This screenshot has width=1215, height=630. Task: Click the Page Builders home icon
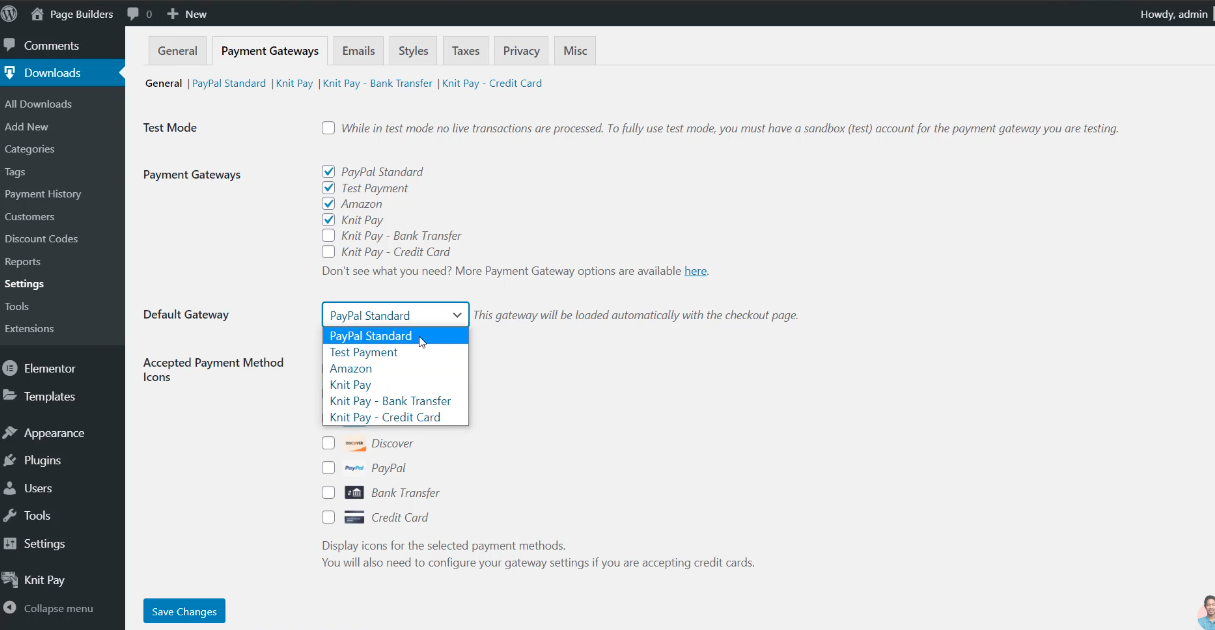click(38, 14)
